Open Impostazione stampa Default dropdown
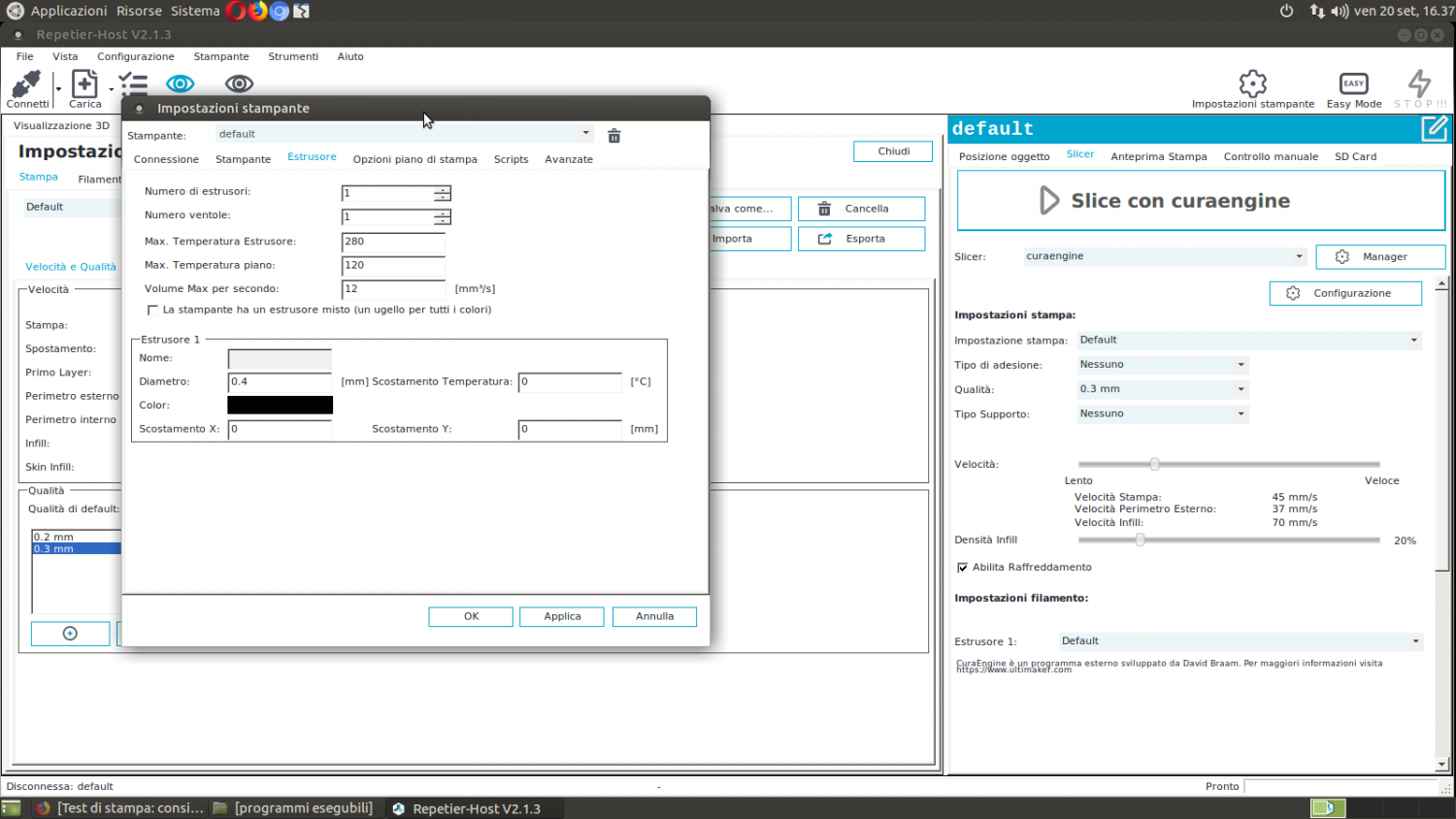 [1249, 341]
